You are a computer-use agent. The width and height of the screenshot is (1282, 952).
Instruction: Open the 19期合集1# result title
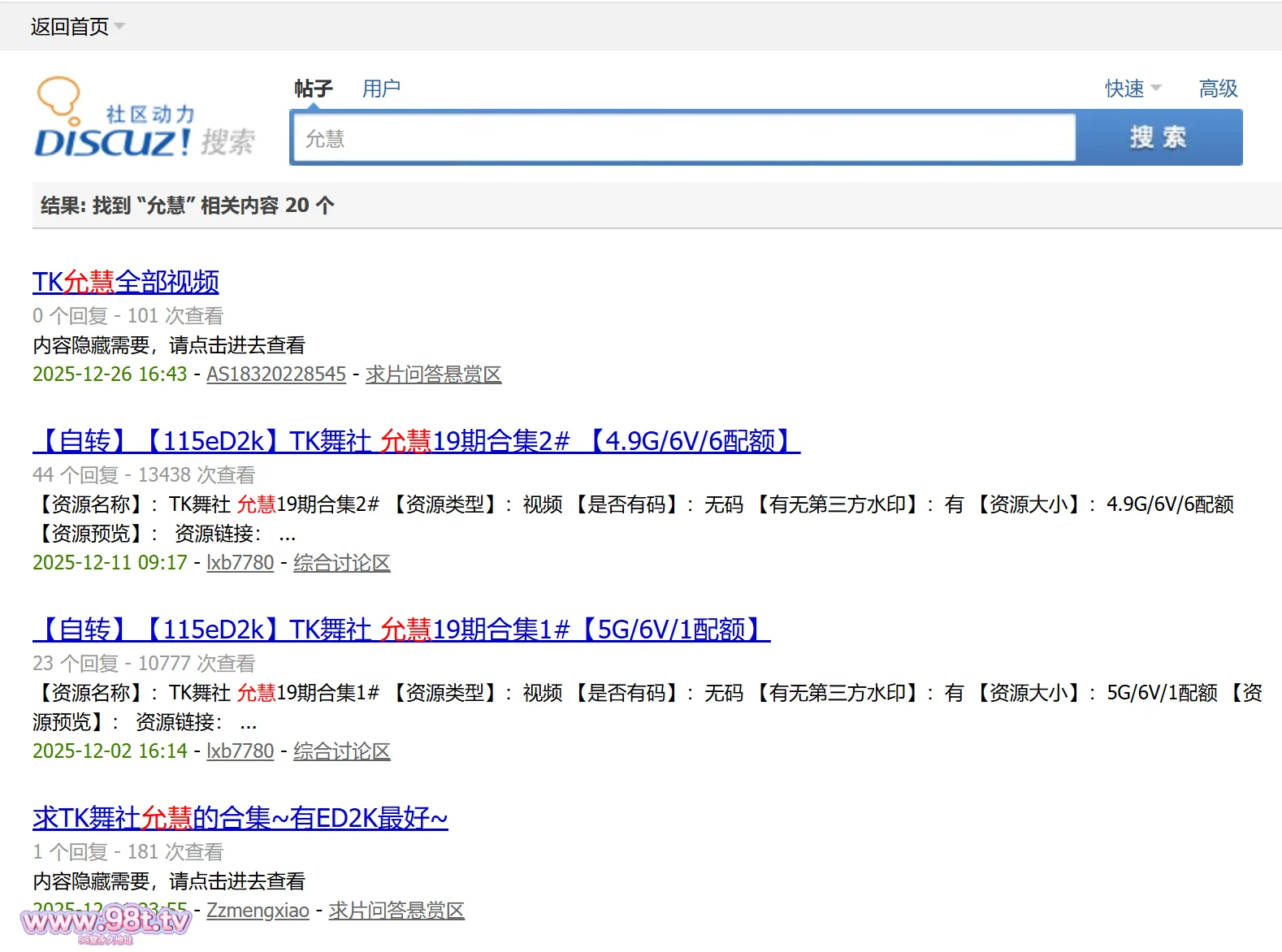[x=401, y=630]
